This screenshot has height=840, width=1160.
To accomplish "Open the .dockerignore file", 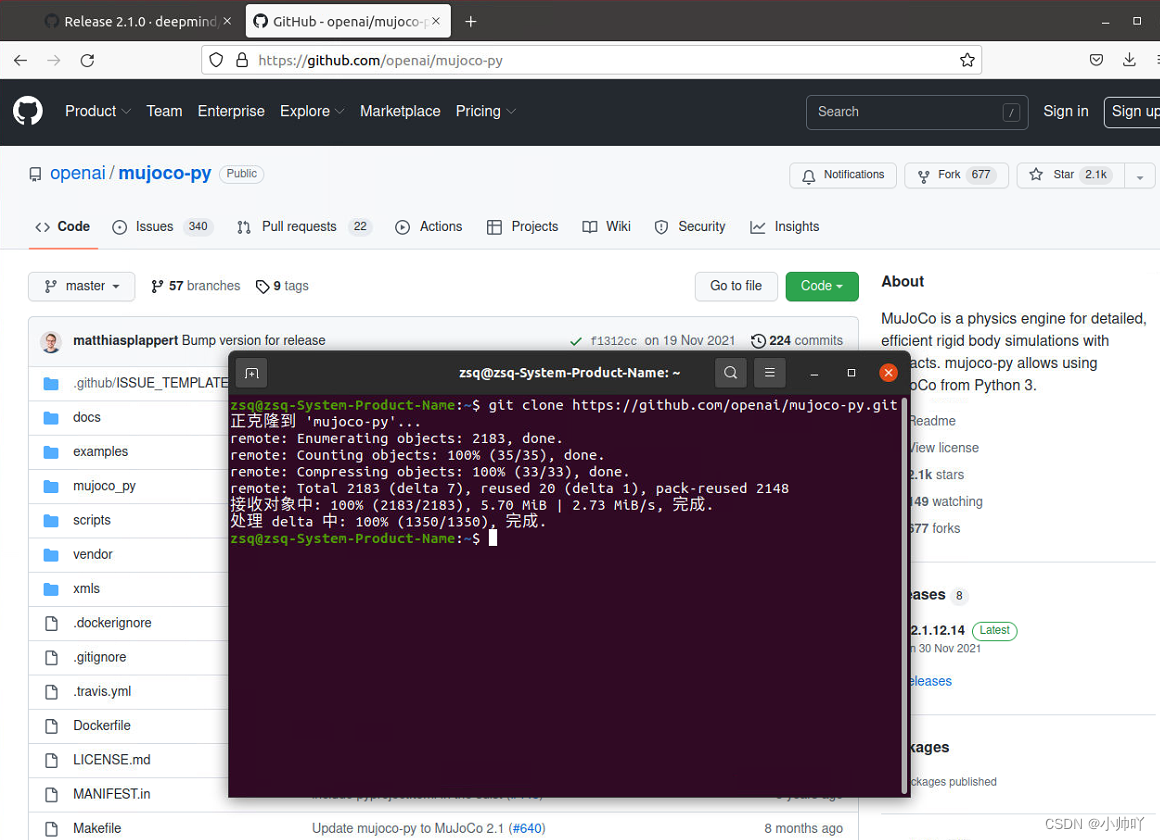I will pyautogui.click(x=112, y=622).
